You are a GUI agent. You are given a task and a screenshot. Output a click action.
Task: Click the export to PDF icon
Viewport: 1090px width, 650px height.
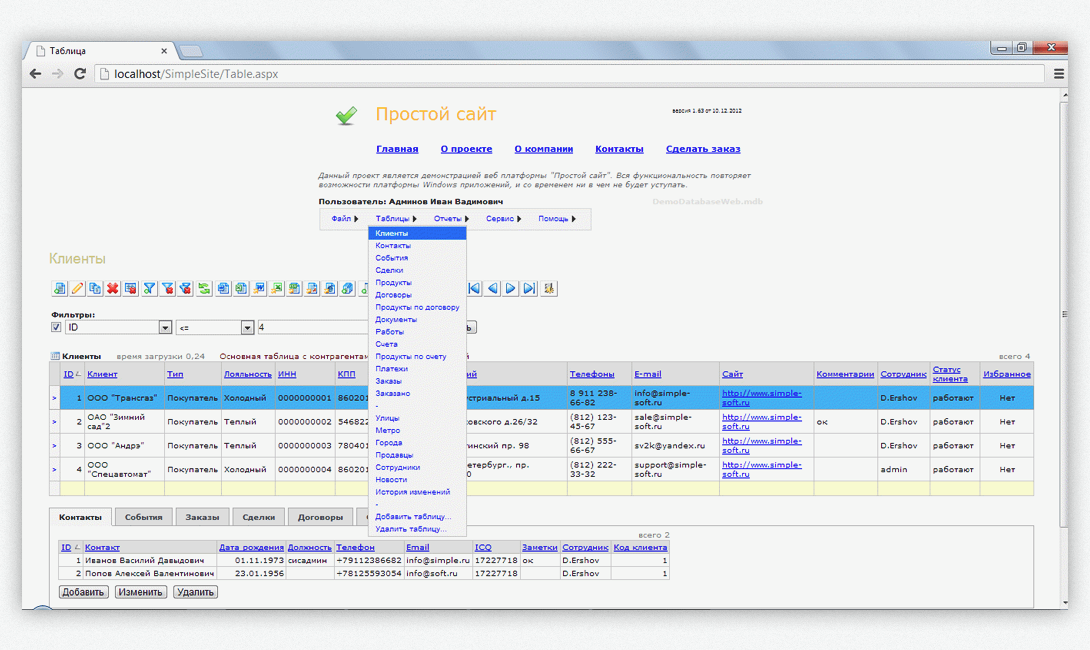312,289
